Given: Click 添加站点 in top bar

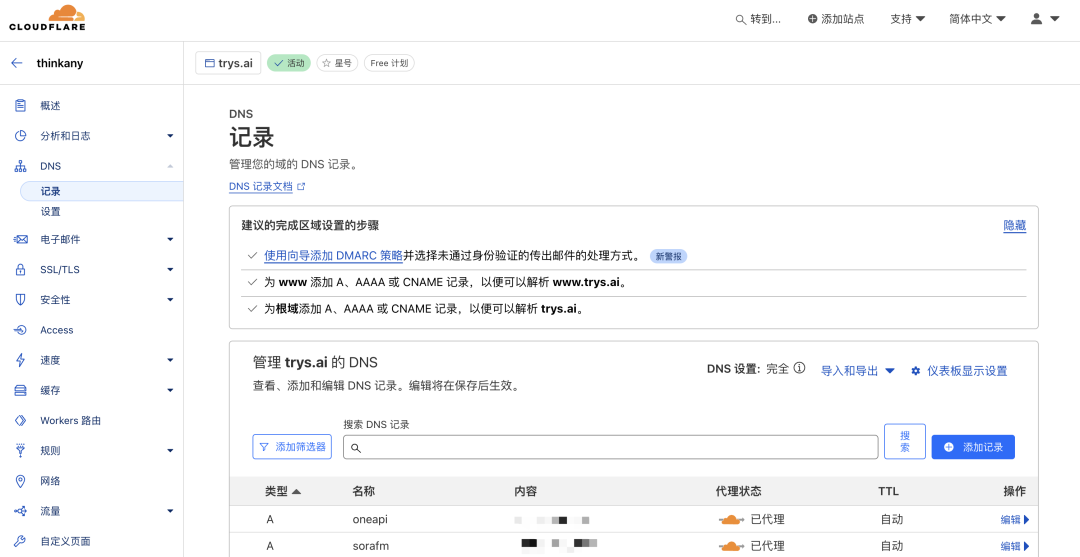Looking at the screenshot, I should coord(835,19).
